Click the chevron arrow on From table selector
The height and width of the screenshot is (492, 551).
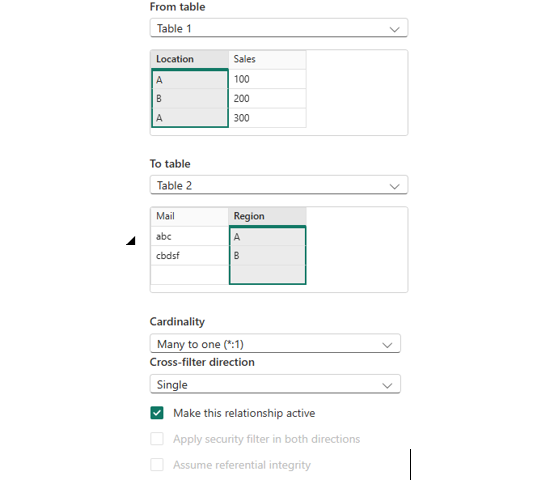point(394,29)
